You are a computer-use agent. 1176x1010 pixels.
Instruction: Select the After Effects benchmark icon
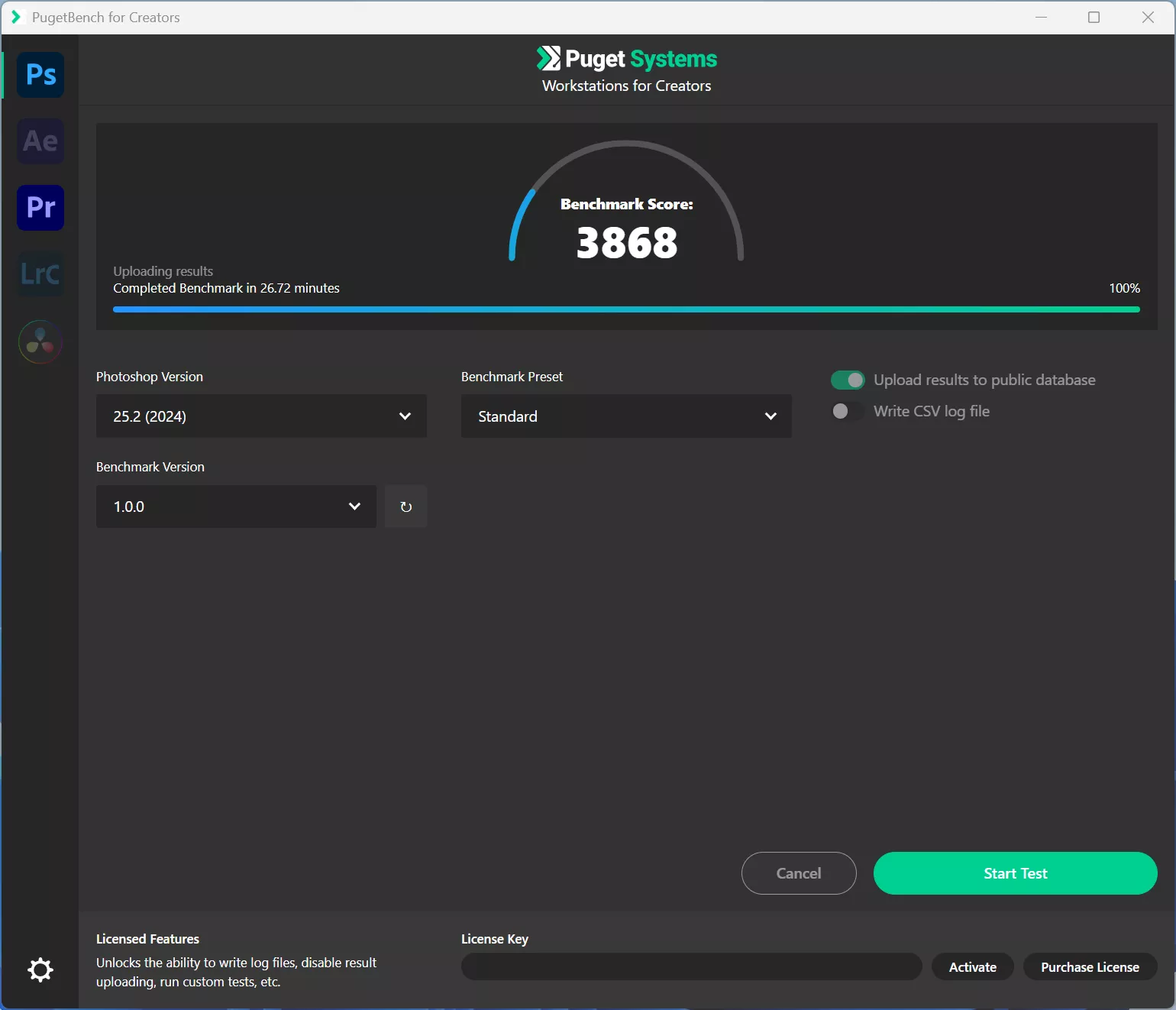pyautogui.click(x=40, y=141)
